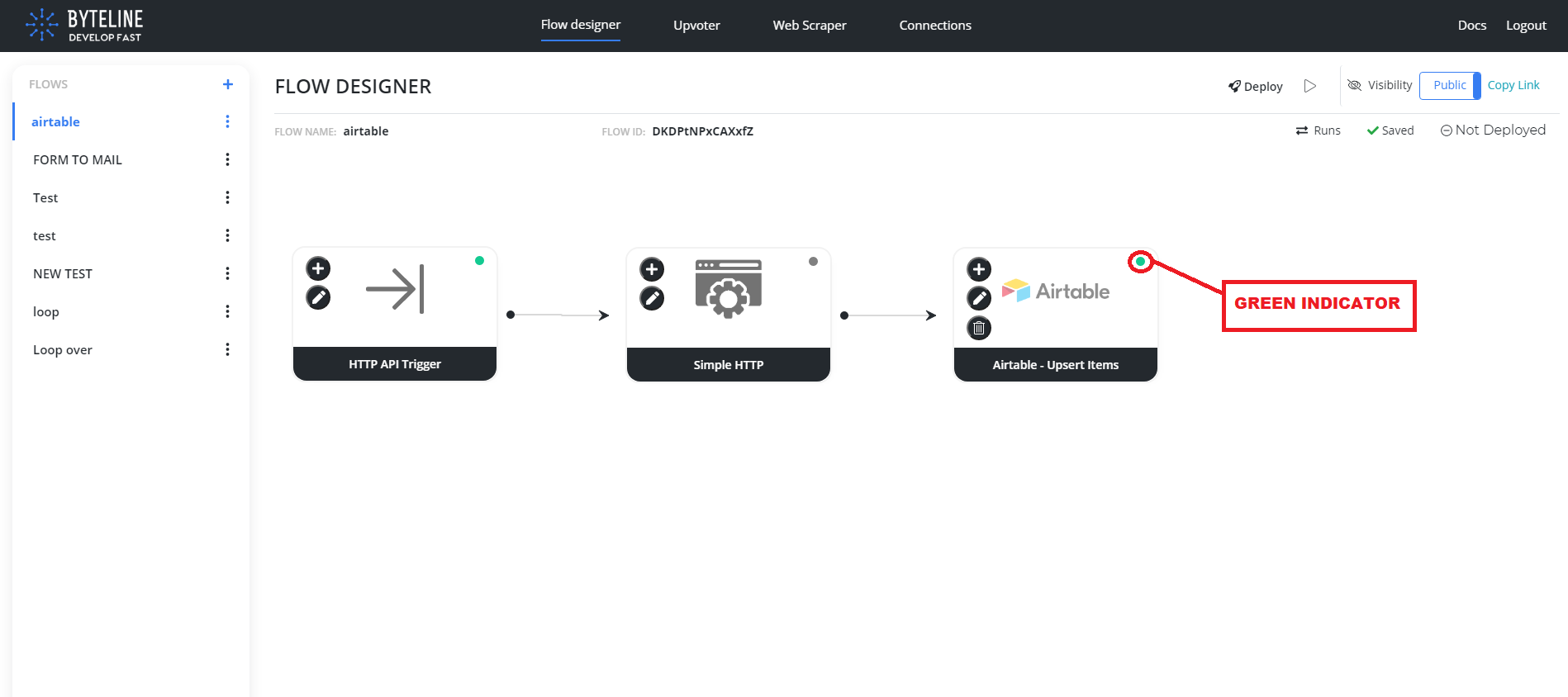
Task: Select HTTP API Trigger node label
Action: (395, 364)
